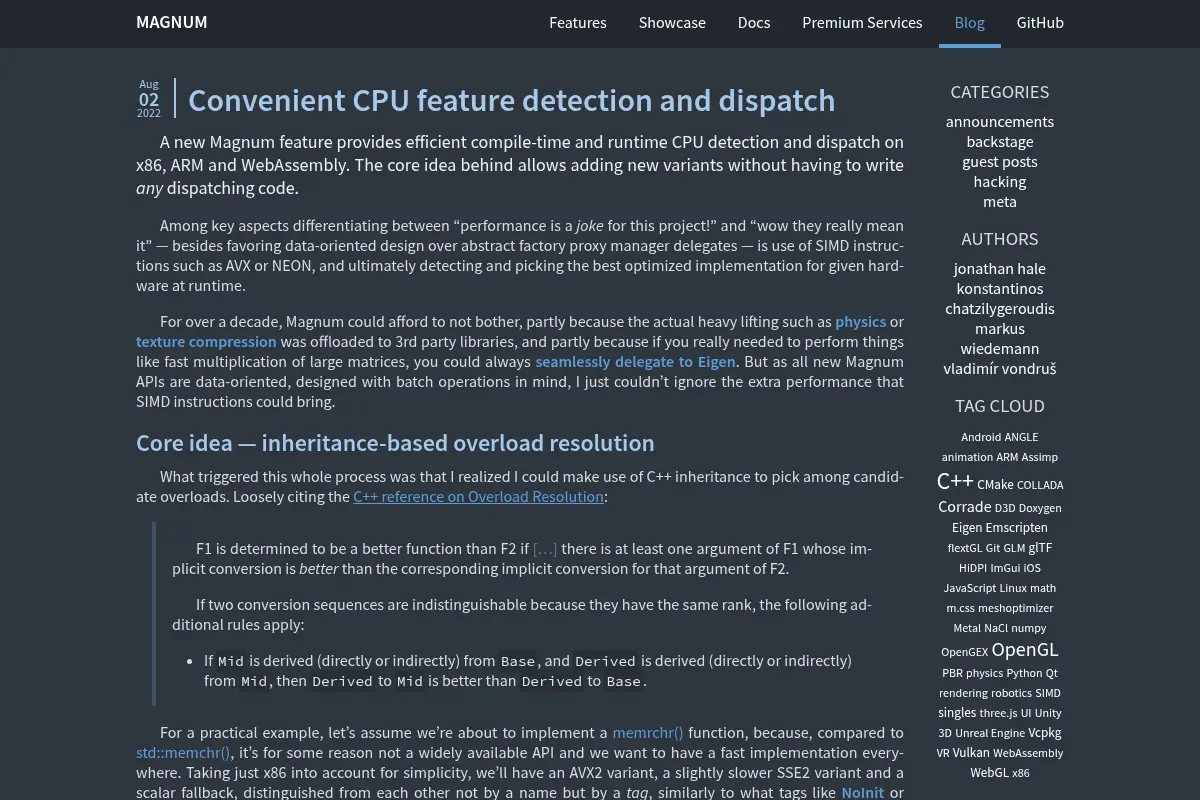The width and height of the screenshot is (1200, 800).
Task: Open the Emscripten tag
Action: [x=1017, y=528]
